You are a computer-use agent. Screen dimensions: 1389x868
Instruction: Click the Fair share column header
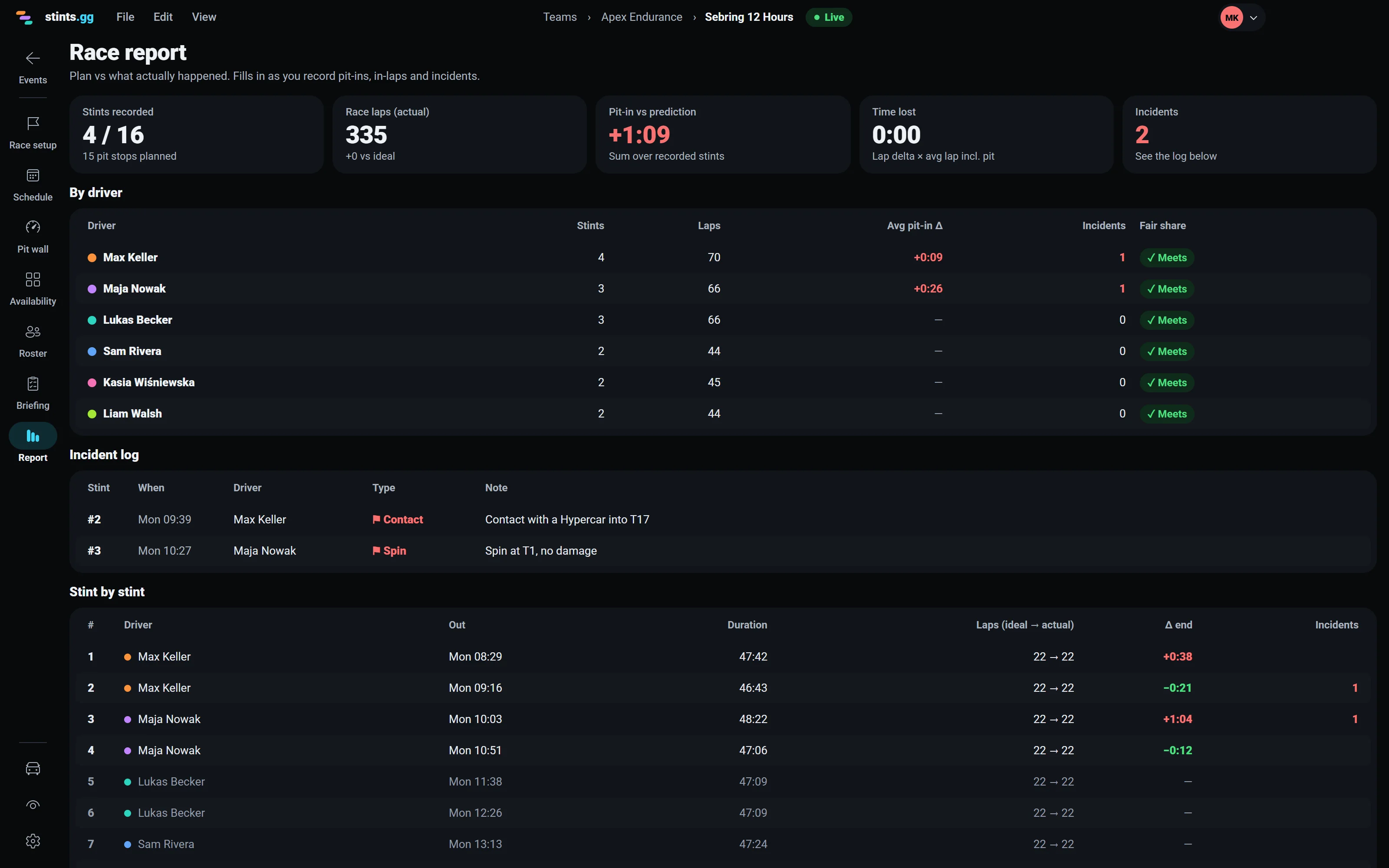(1162, 226)
